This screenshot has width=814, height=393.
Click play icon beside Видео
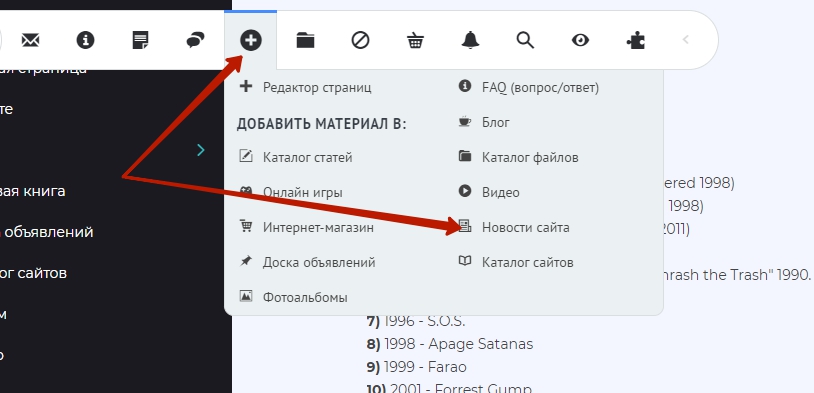pos(465,191)
